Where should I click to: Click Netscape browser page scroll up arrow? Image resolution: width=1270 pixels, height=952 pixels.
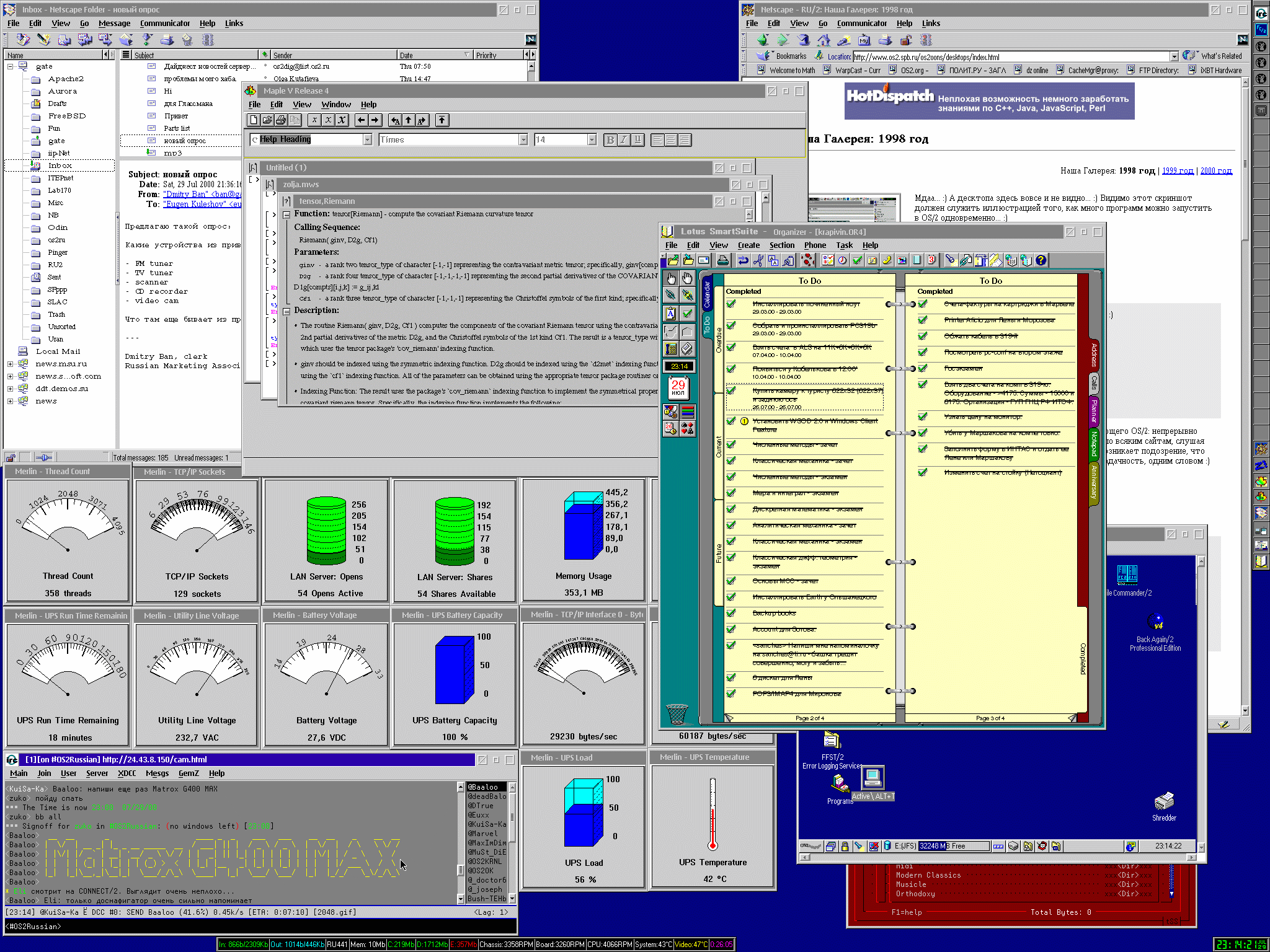click(1245, 84)
